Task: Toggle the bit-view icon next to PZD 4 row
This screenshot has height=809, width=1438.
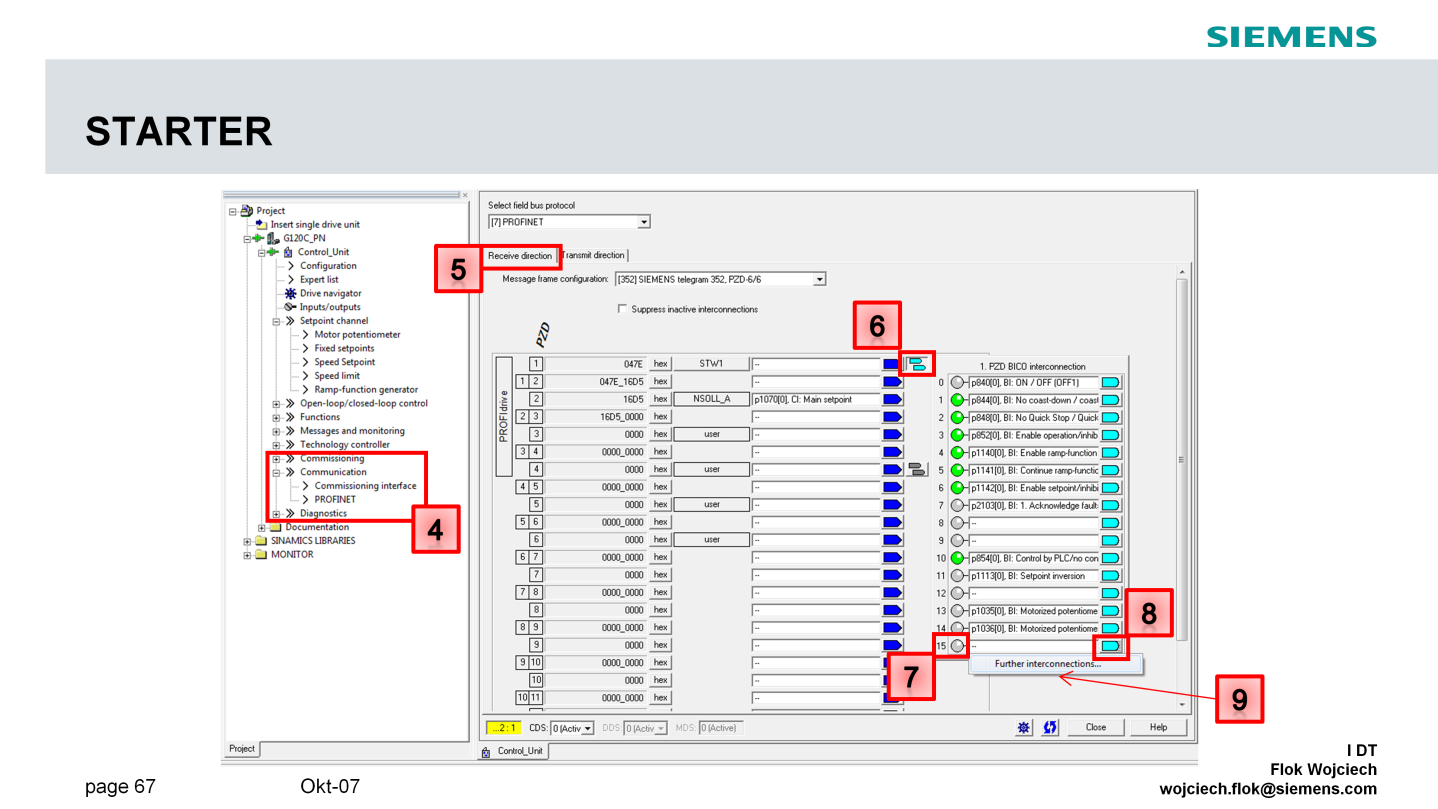Action: (917, 469)
